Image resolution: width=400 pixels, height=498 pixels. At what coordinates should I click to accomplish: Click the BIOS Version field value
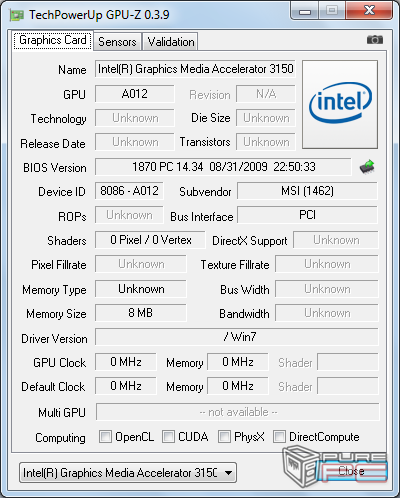pyautogui.click(x=223, y=167)
